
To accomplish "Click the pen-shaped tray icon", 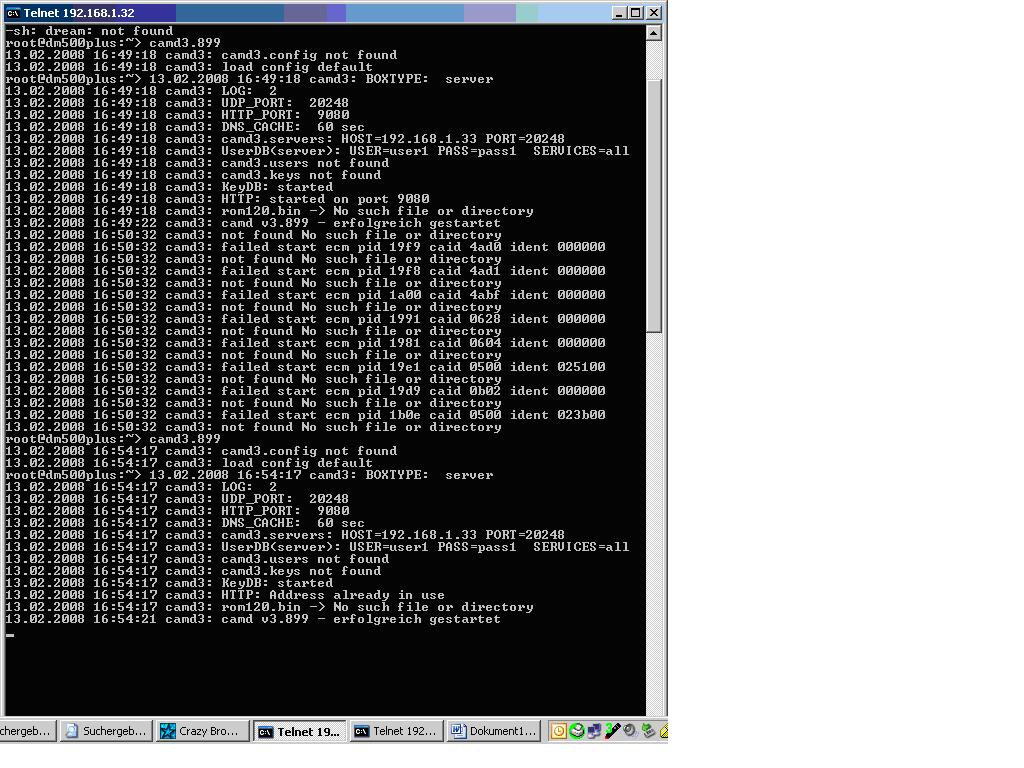I will [x=613, y=731].
